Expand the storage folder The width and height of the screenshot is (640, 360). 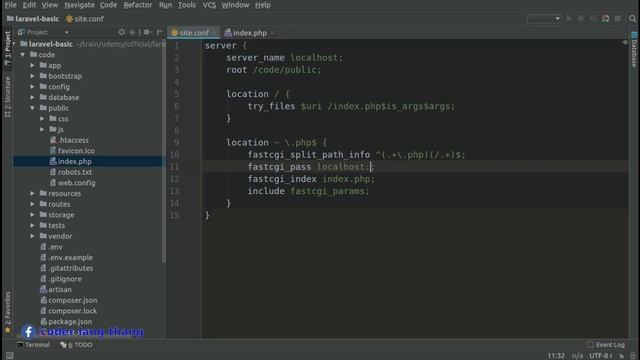tap(32, 215)
